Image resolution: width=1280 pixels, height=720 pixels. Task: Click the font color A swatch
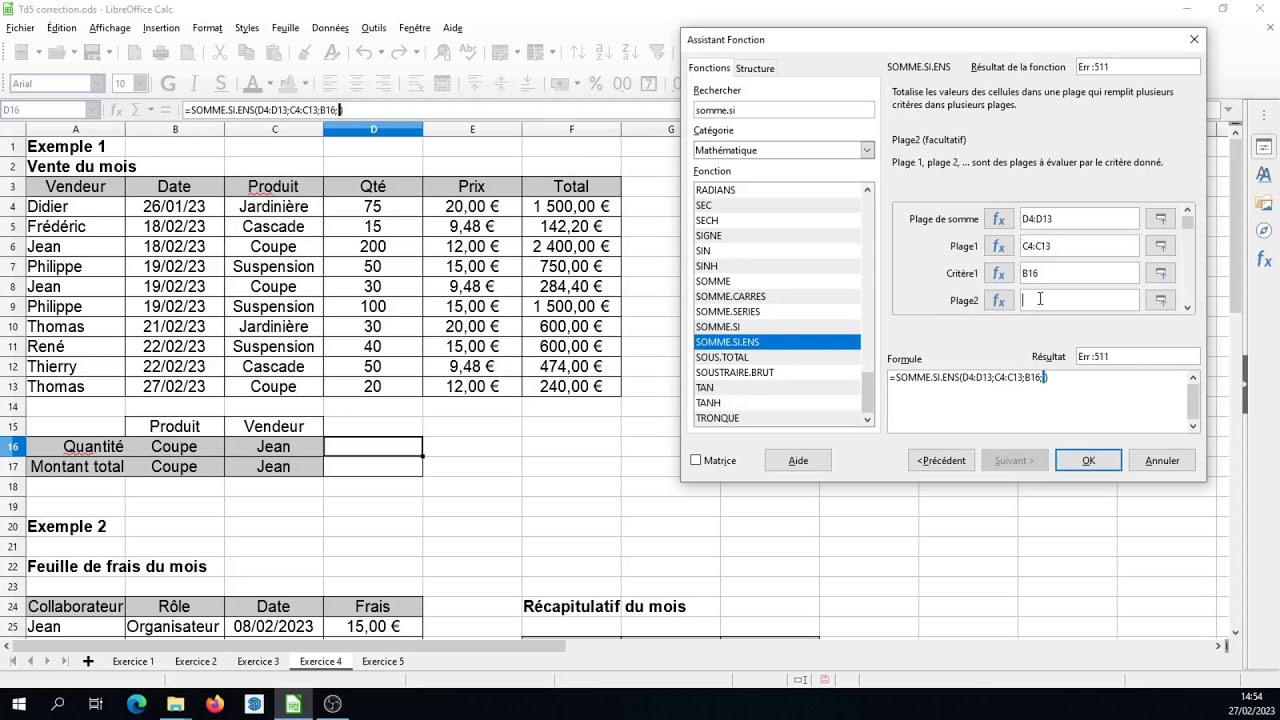(x=254, y=84)
